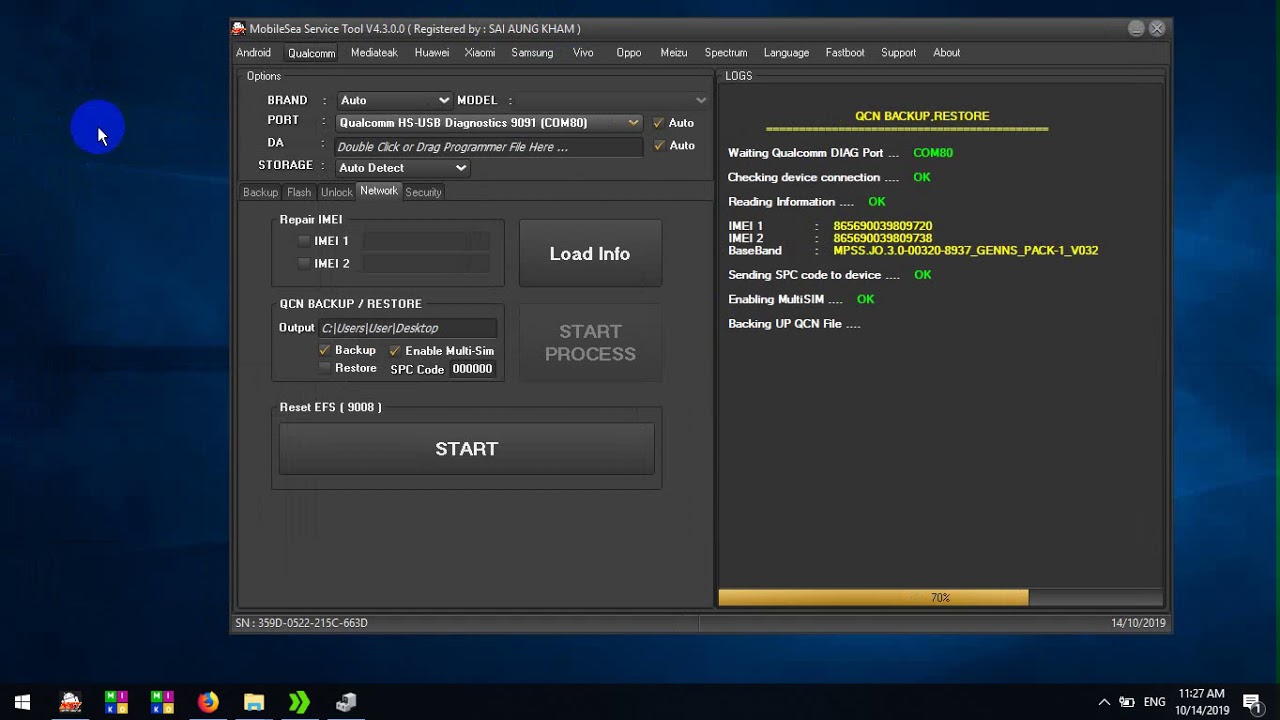Toggle the Backup checkbox
This screenshot has height=720, width=1280.
[x=324, y=351]
